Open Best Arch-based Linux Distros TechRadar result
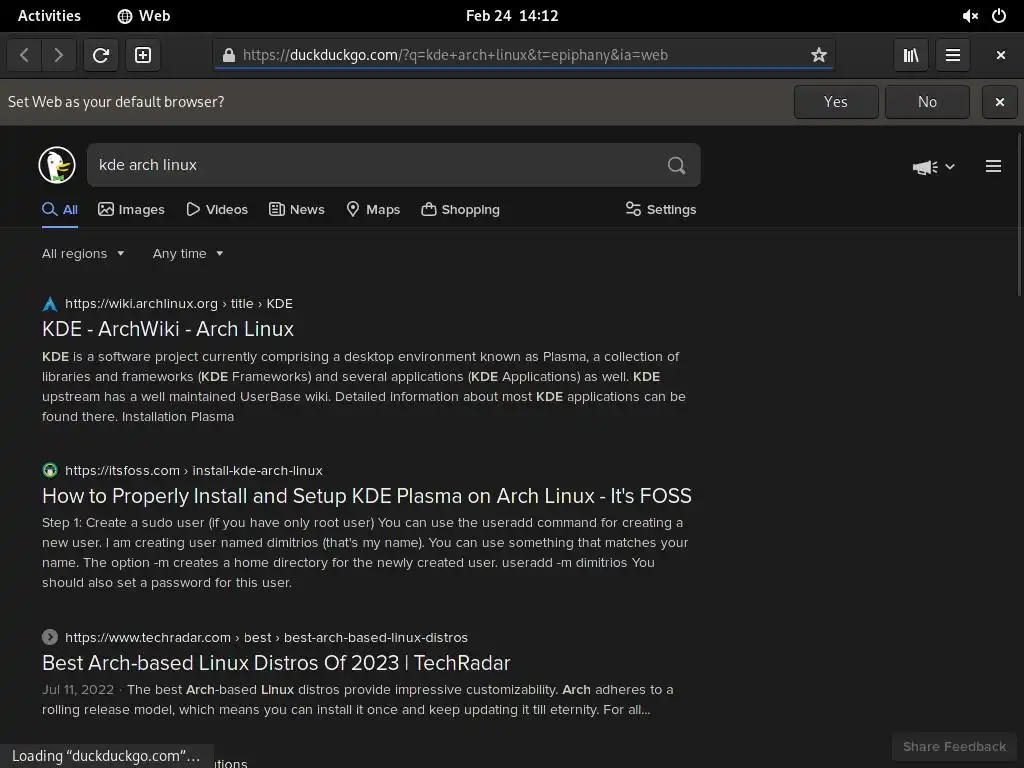 pos(276,663)
